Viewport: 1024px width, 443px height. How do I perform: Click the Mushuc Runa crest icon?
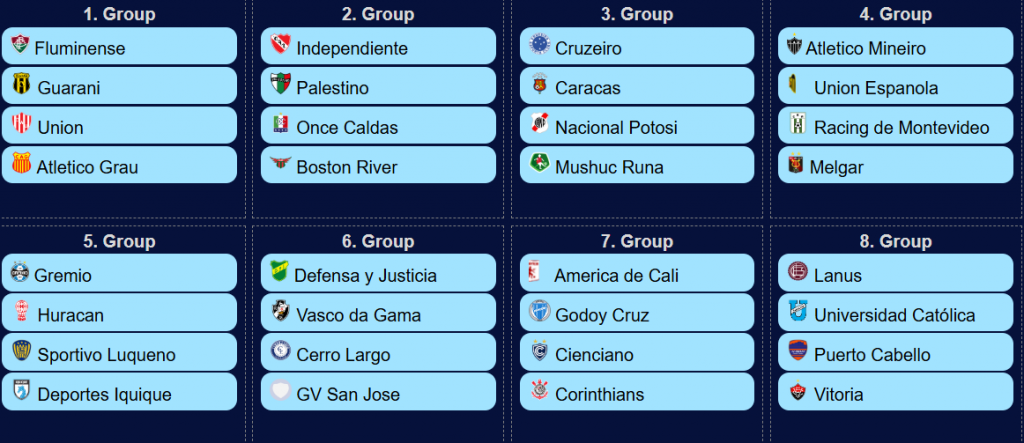[x=539, y=163]
